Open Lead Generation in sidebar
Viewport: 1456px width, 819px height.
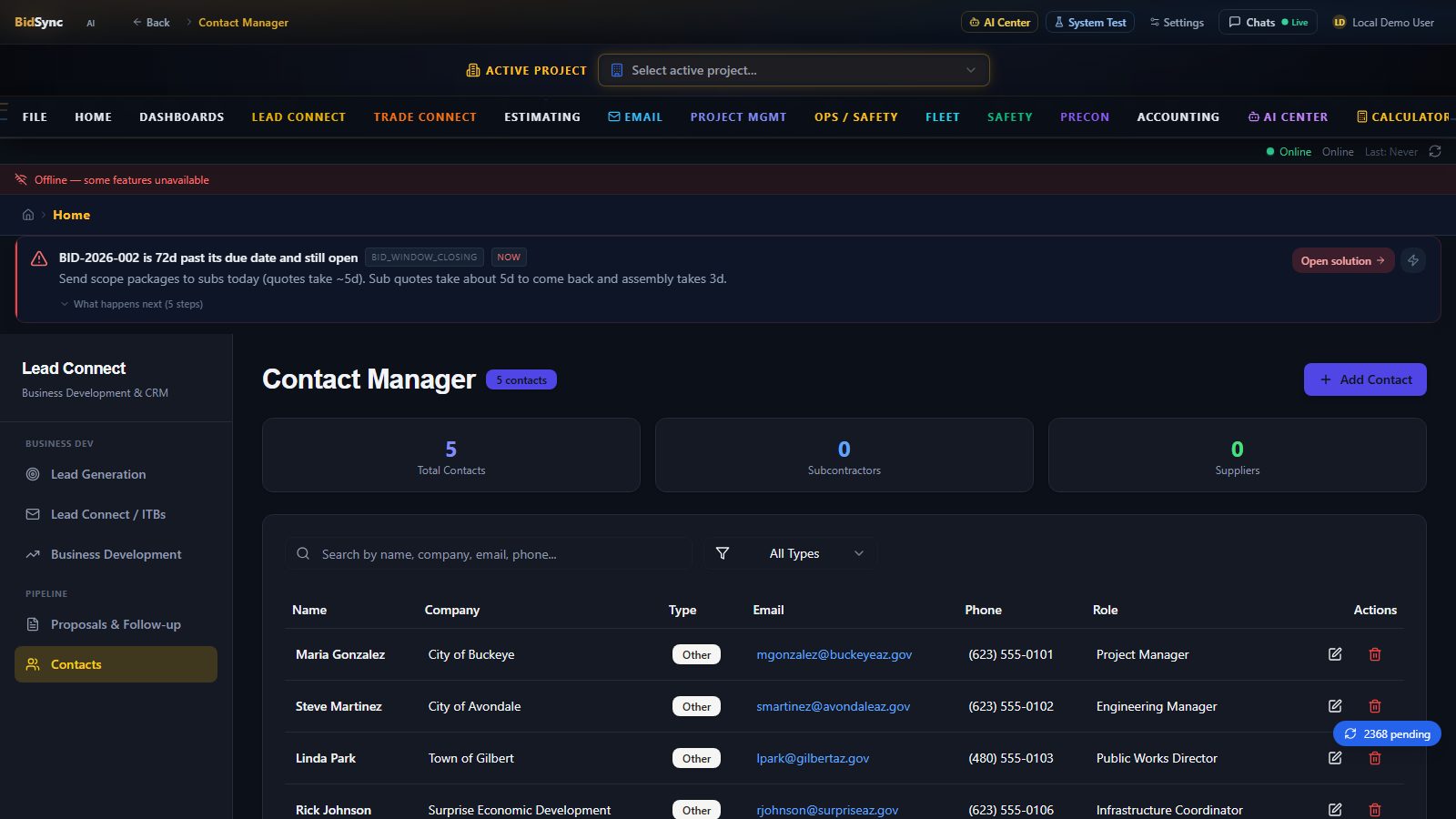point(116,474)
